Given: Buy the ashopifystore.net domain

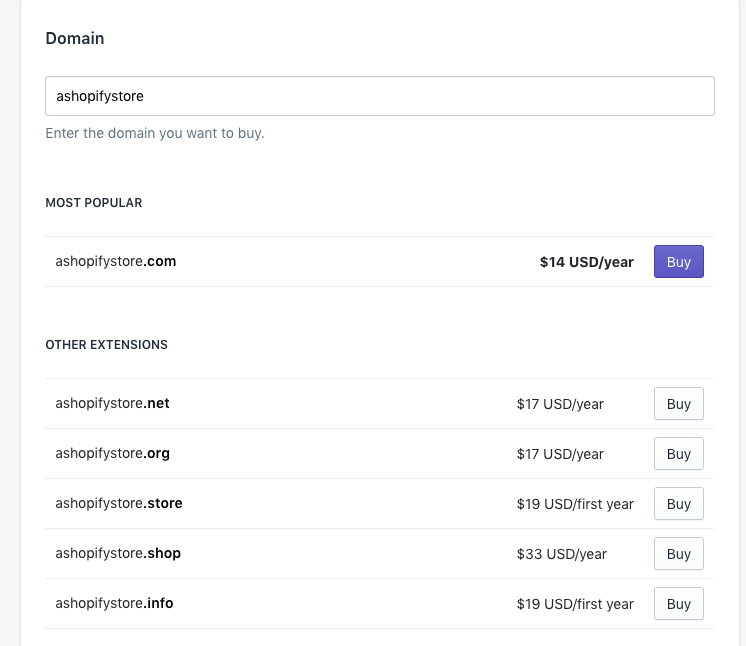Looking at the screenshot, I should (x=678, y=404).
